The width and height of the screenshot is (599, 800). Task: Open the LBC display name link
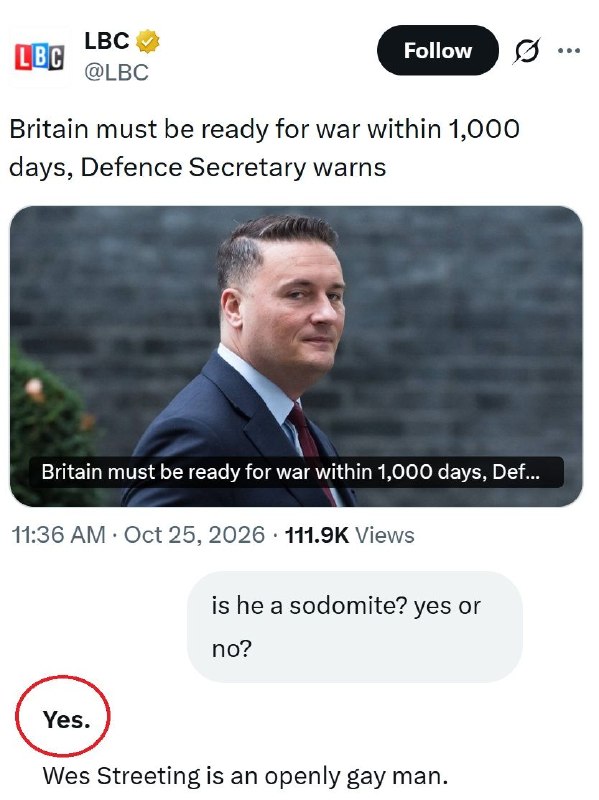click(x=107, y=41)
